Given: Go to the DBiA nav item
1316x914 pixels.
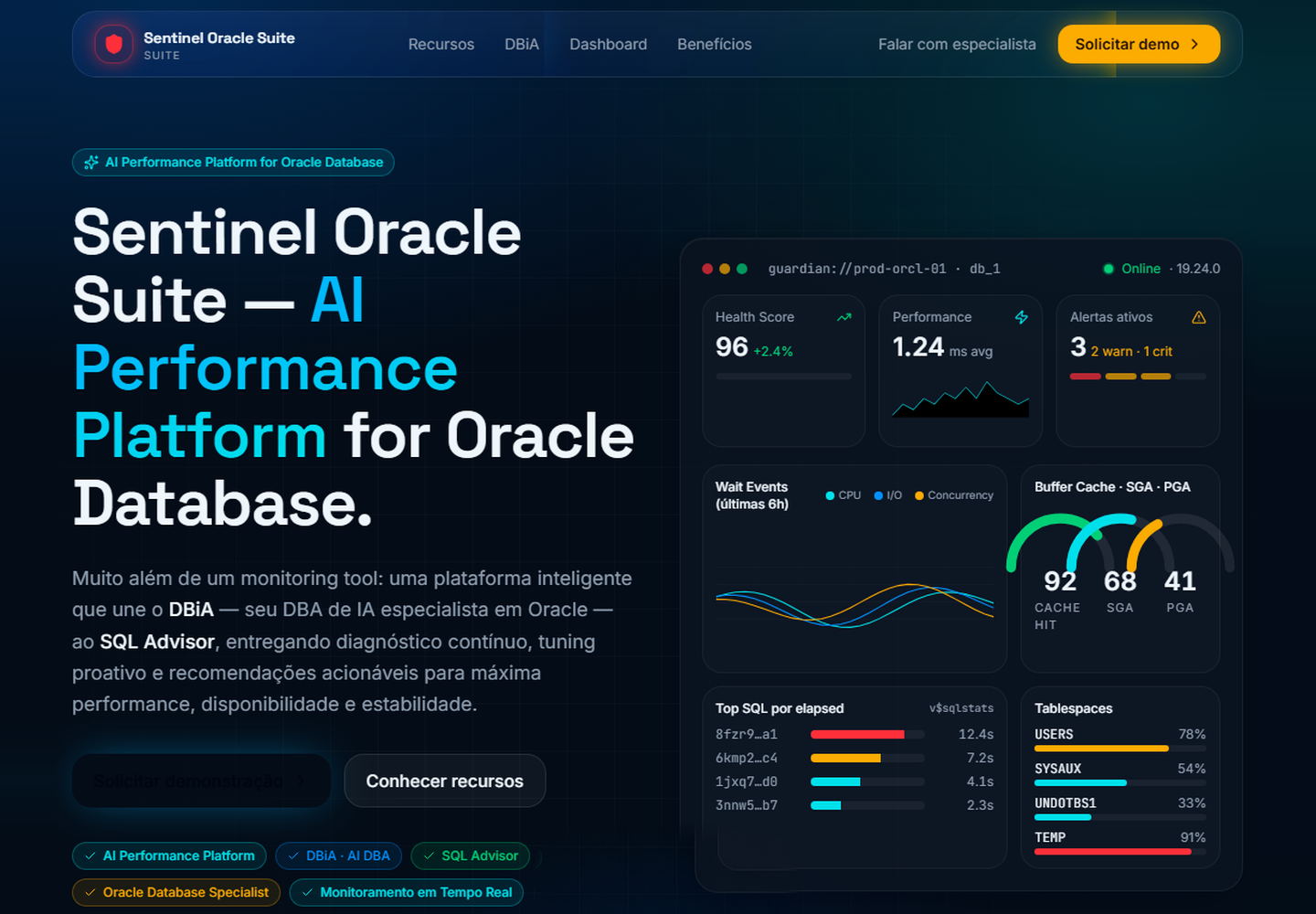Looking at the screenshot, I should (x=522, y=44).
